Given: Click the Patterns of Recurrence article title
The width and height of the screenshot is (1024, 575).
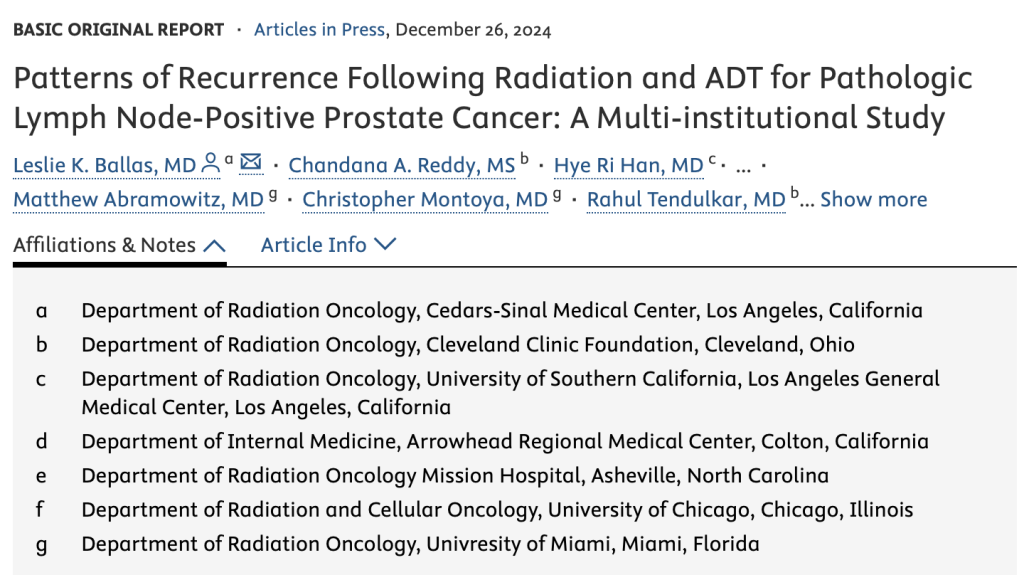Looking at the screenshot, I should point(492,97).
